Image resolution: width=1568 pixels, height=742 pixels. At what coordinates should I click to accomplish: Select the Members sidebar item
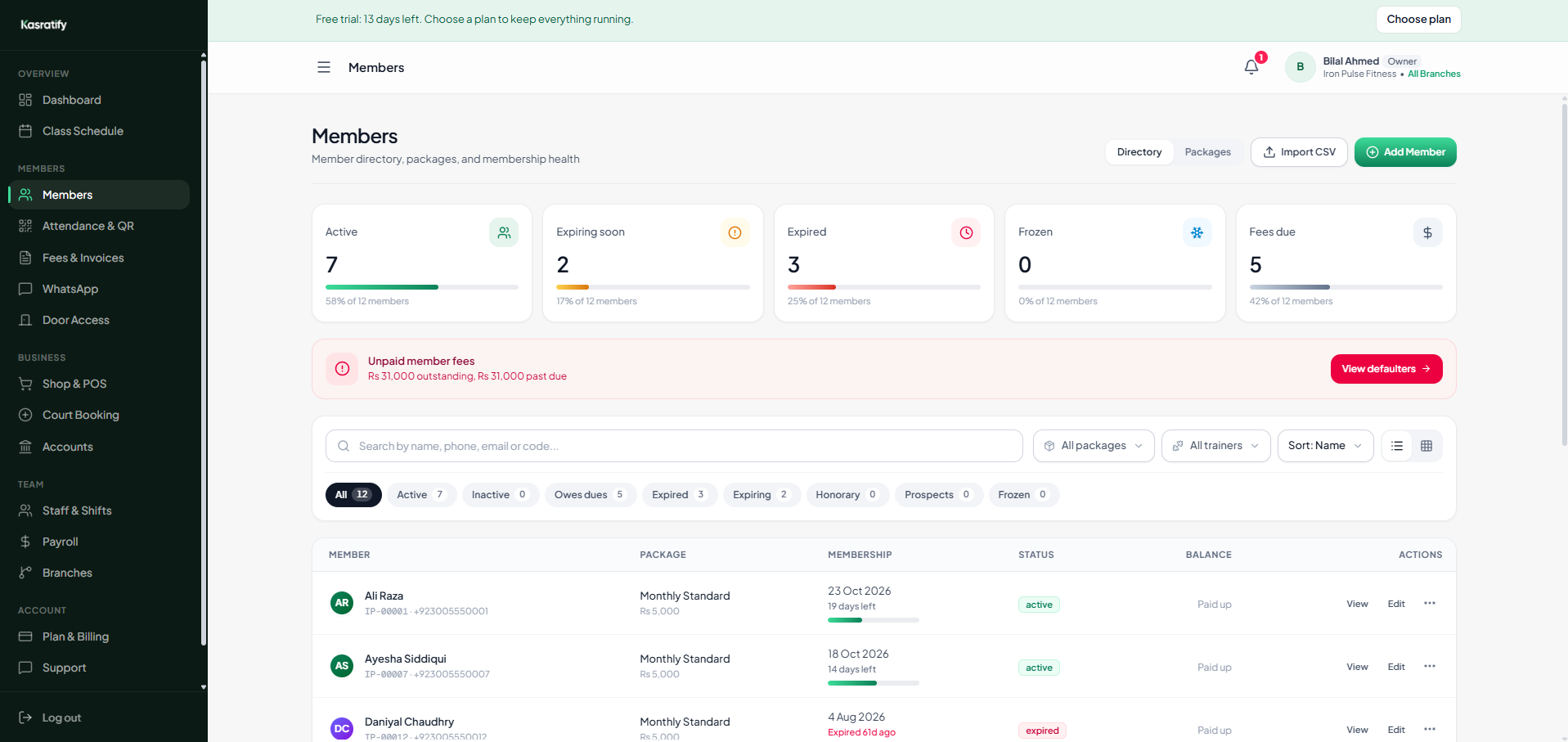tap(98, 195)
